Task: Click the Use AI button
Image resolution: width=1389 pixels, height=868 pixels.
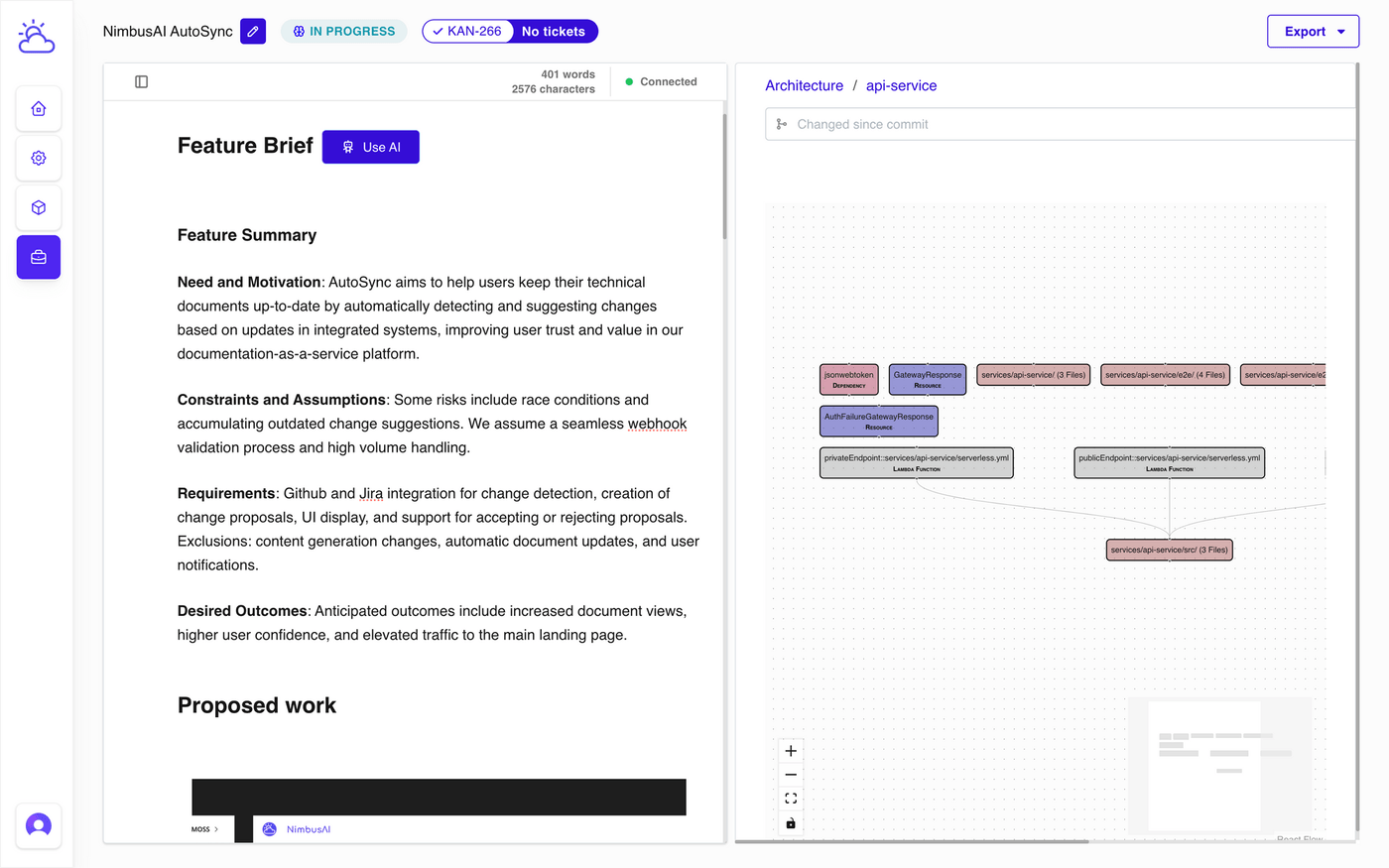Action: [371, 147]
